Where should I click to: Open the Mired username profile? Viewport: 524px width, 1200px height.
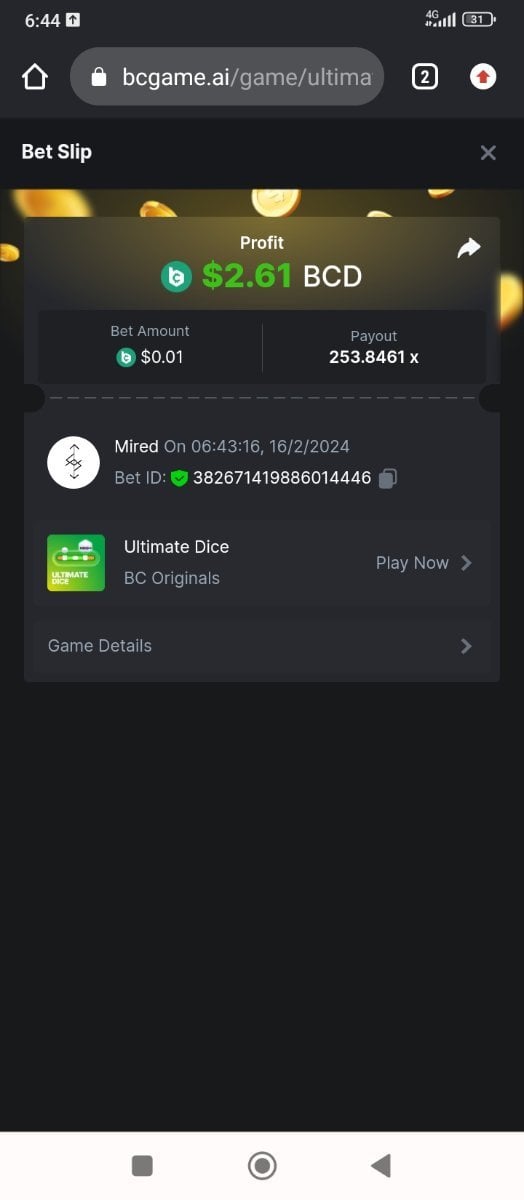tap(136, 446)
